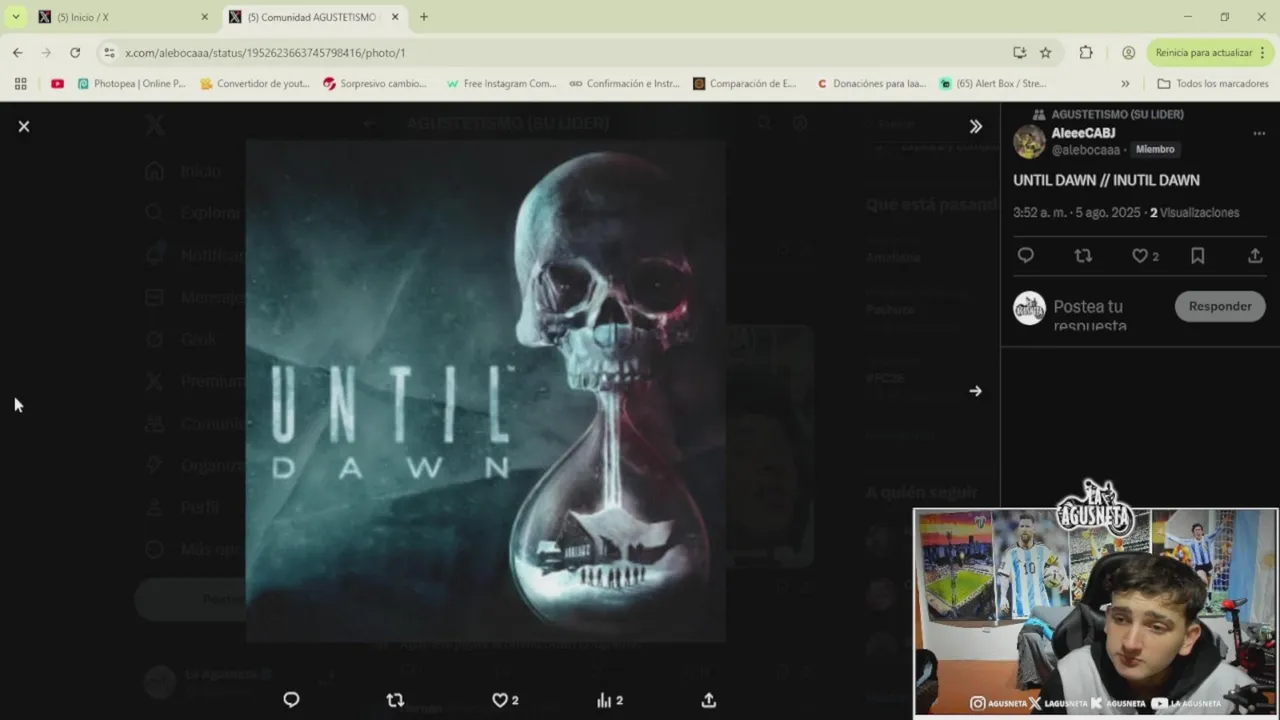Bookmark this page with the star

(1045, 52)
